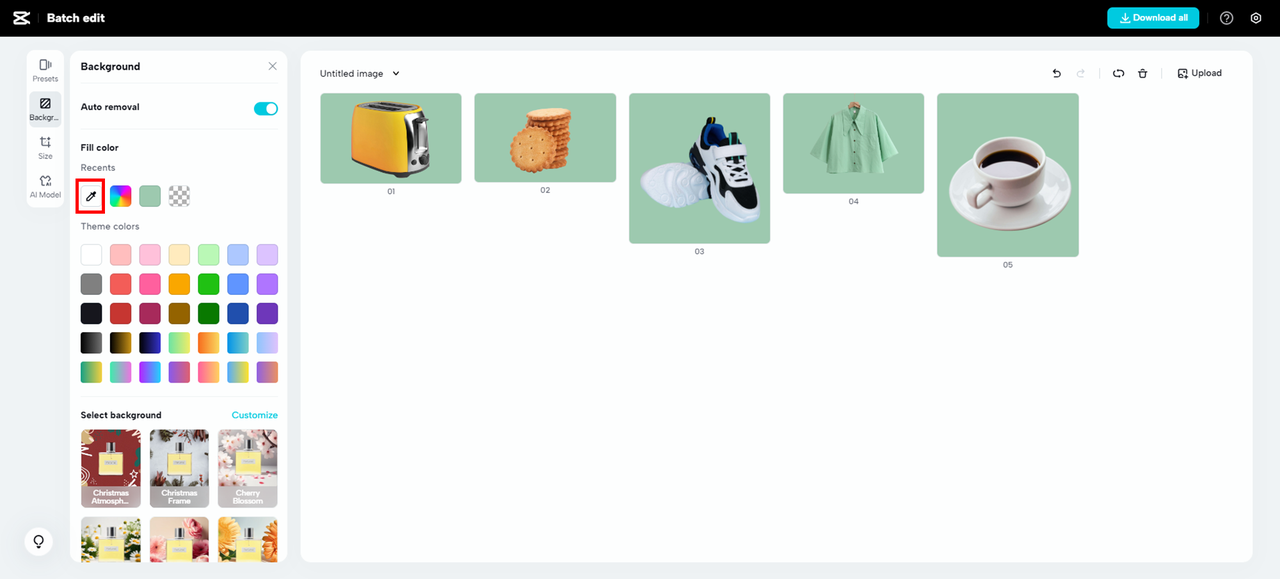Pick the bright orange theme color swatch
The width and height of the screenshot is (1280, 579).
(x=179, y=284)
